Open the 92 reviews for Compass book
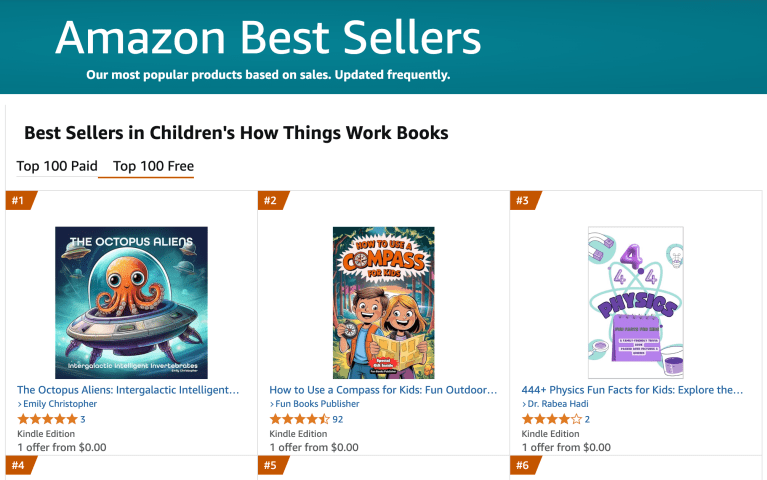Viewport: 767px width, 480px height. click(x=338, y=419)
